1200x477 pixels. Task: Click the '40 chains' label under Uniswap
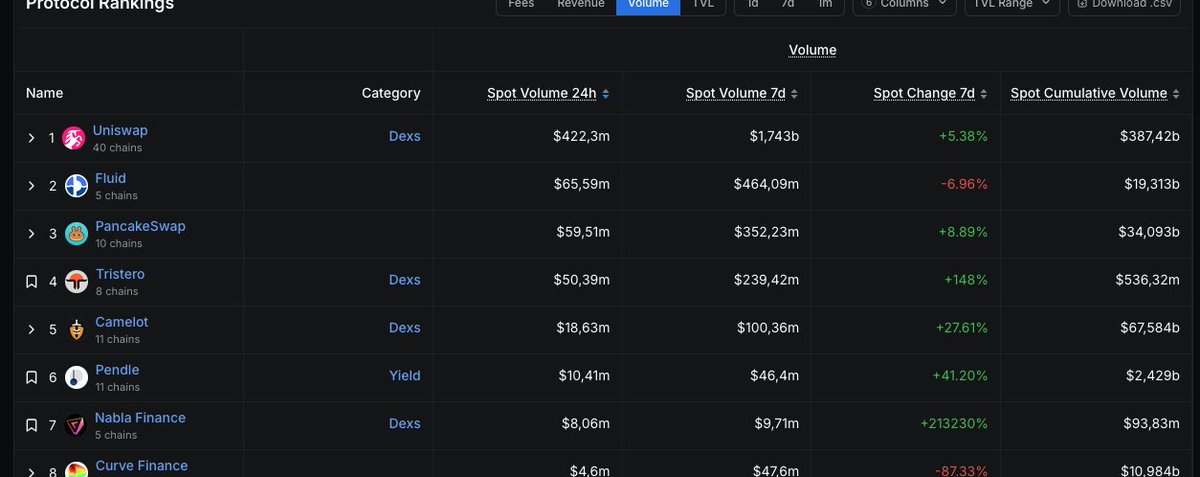[117, 148]
